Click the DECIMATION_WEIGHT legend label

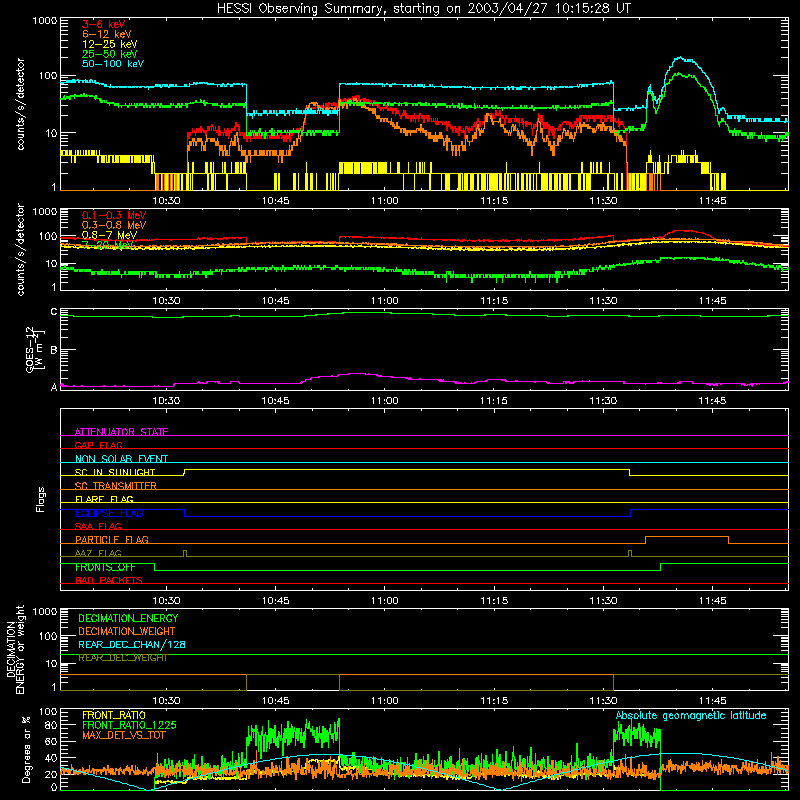(x=127, y=632)
